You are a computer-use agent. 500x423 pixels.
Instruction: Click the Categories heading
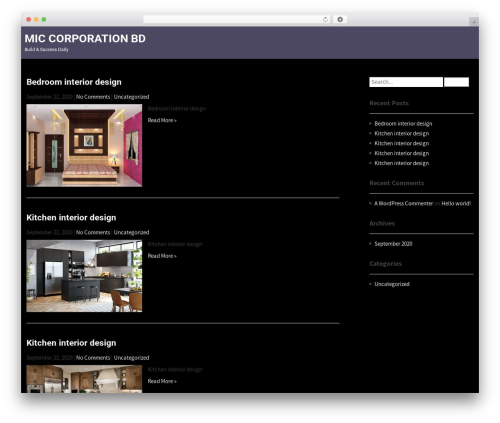[385, 264]
